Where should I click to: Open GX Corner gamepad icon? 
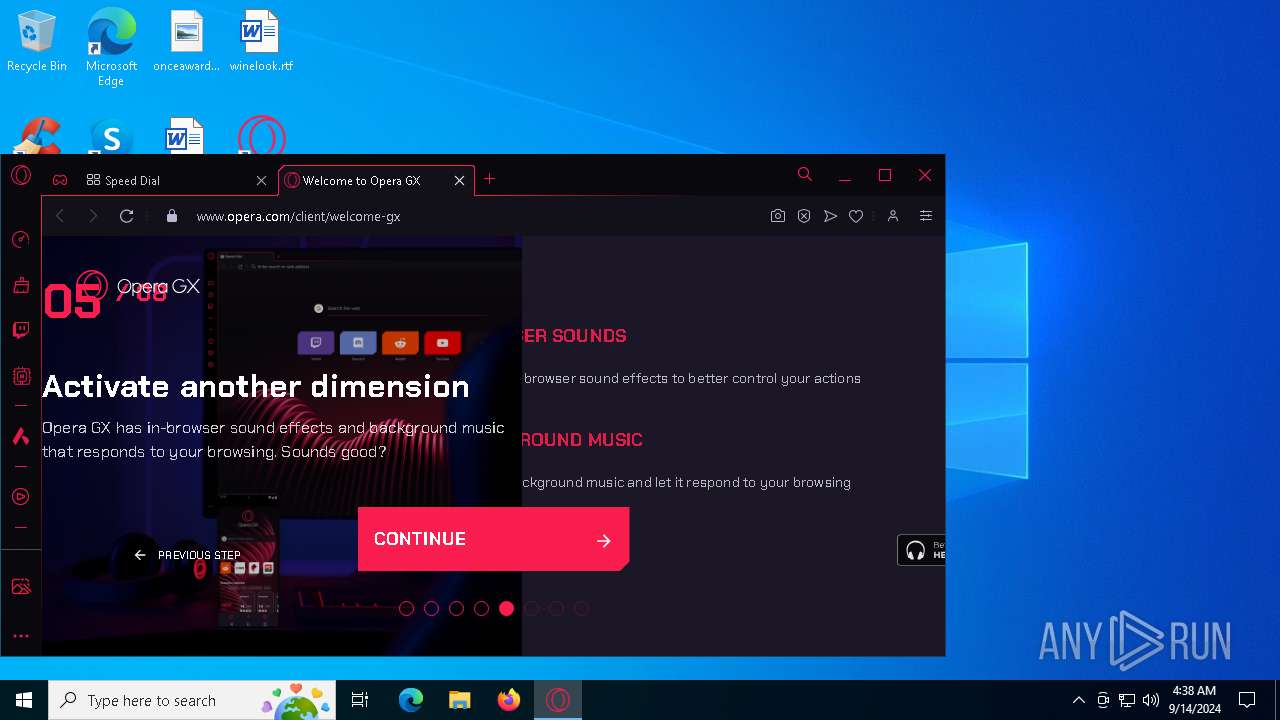point(60,180)
